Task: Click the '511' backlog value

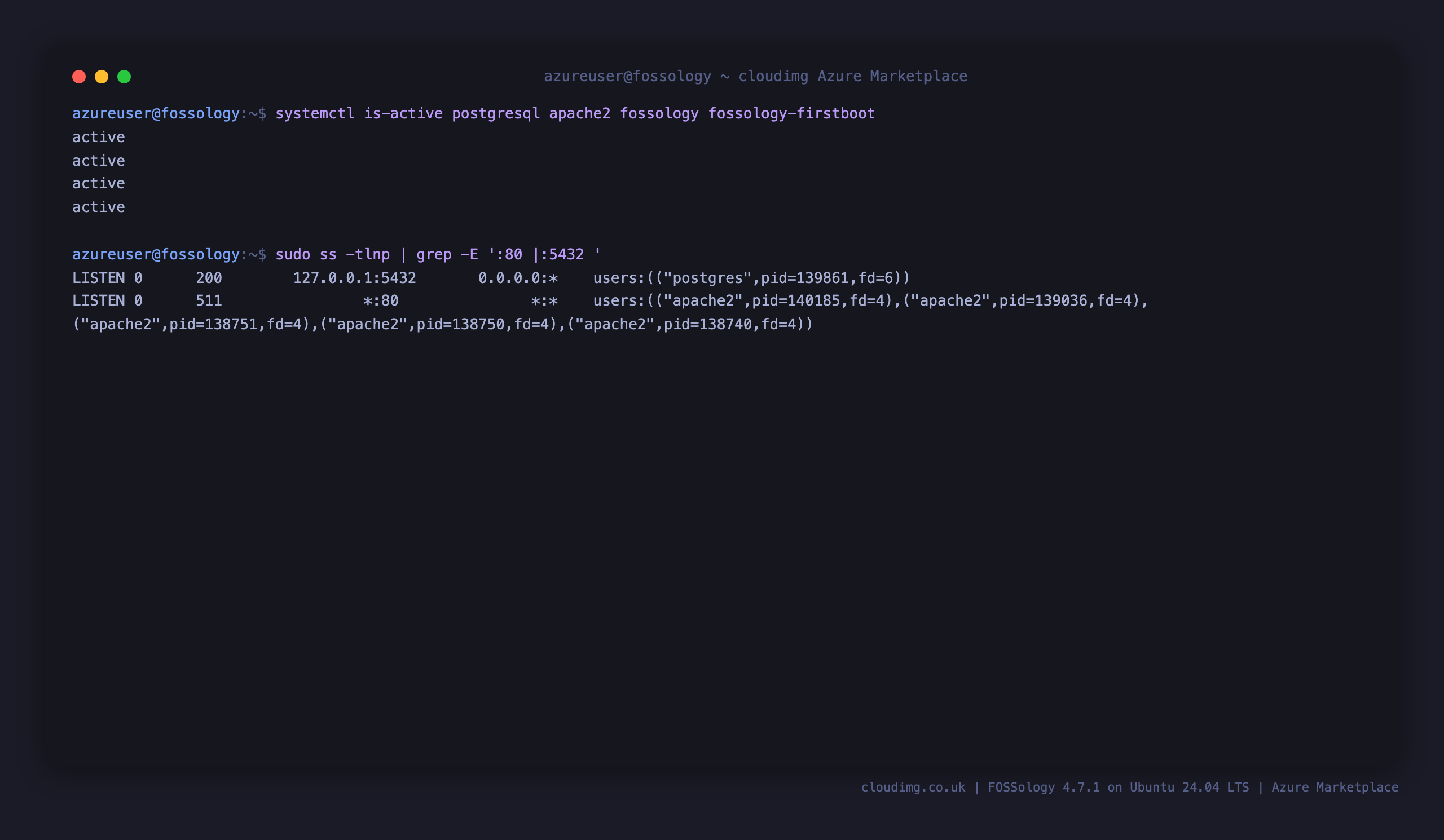Action: point(209,300)
